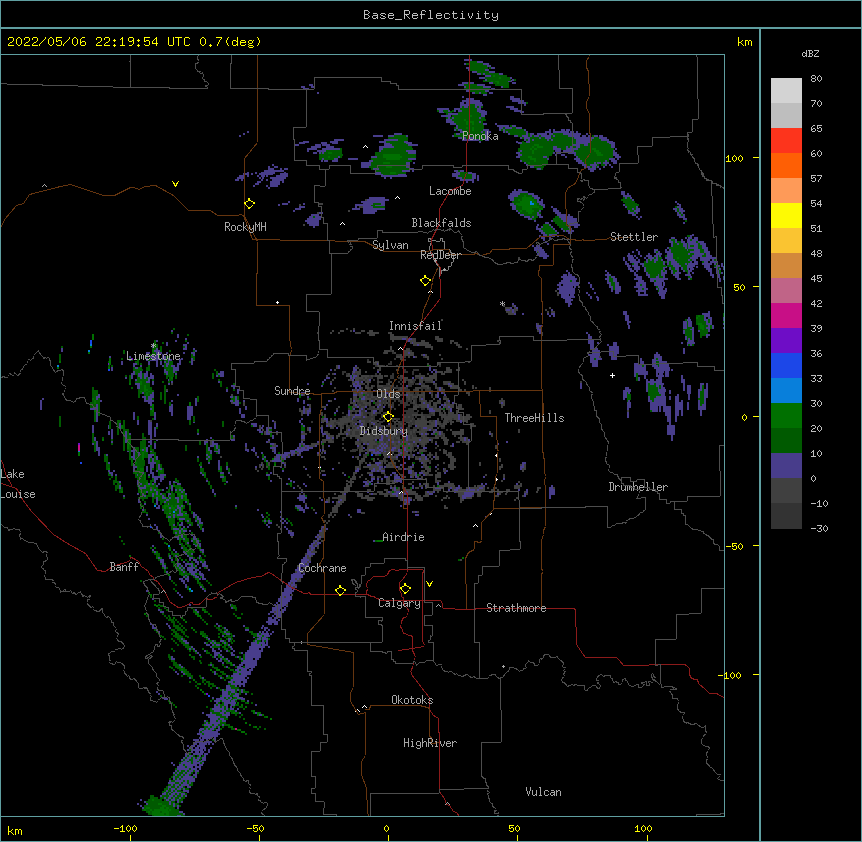Click the yellow marker south of RedDeer
This screenshot has width=862, height=842.
(x=426, y=281)
